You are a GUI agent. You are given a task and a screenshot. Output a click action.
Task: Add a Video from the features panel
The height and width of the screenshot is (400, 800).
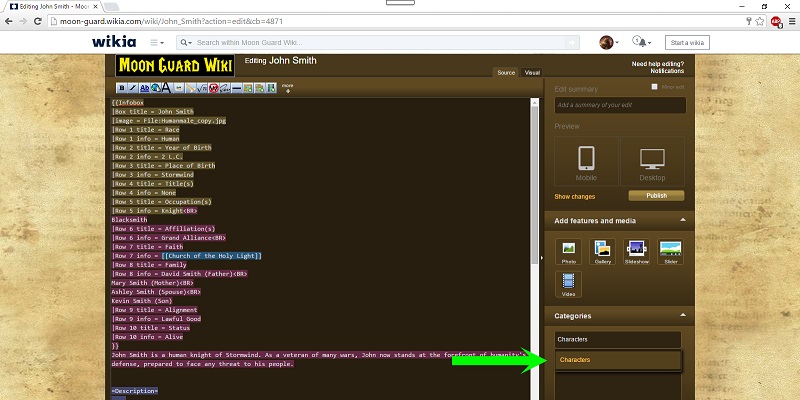[x=568, y=284]
